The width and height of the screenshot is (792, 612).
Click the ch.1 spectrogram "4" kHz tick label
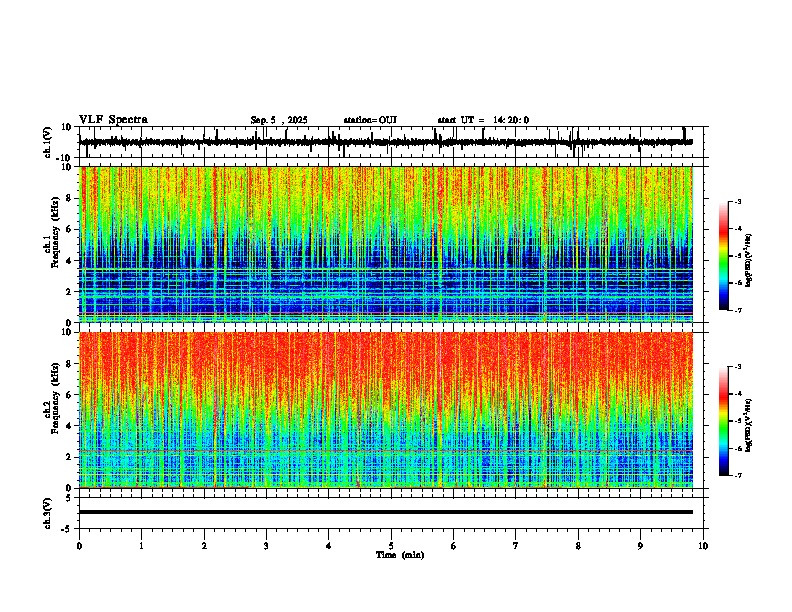point(69,261)
